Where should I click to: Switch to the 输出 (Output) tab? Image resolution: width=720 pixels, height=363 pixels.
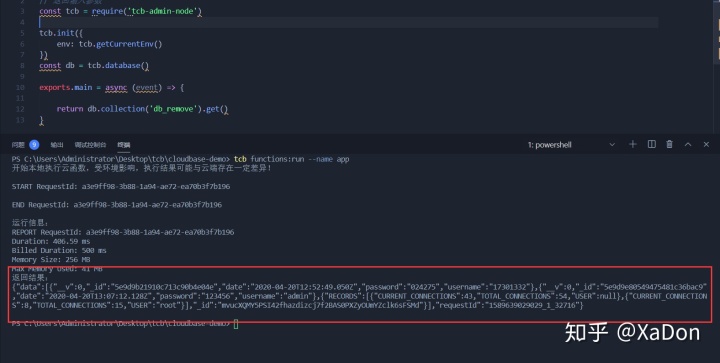tap(56, 145)
